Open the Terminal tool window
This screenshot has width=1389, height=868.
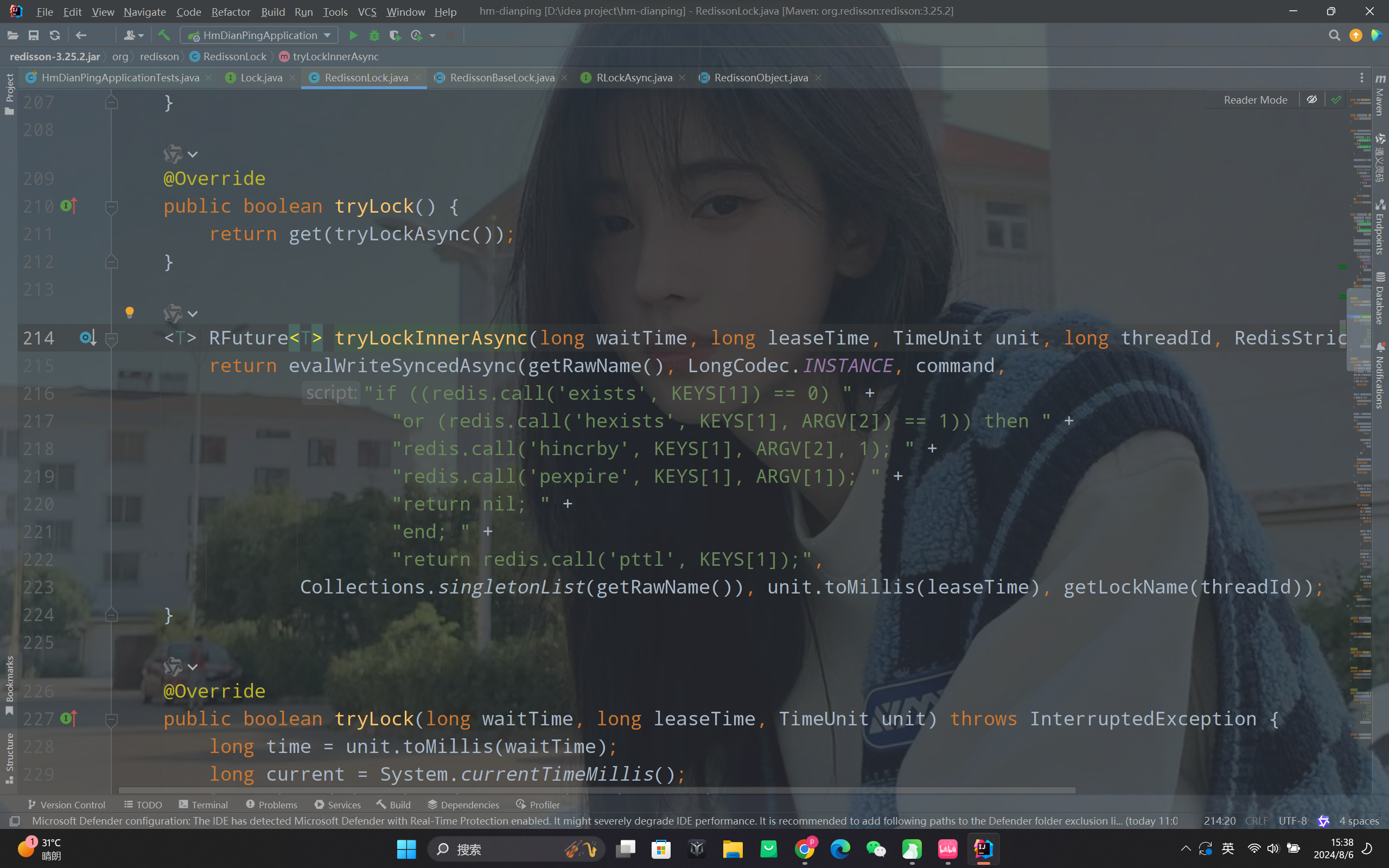click(x=204, y=805)
